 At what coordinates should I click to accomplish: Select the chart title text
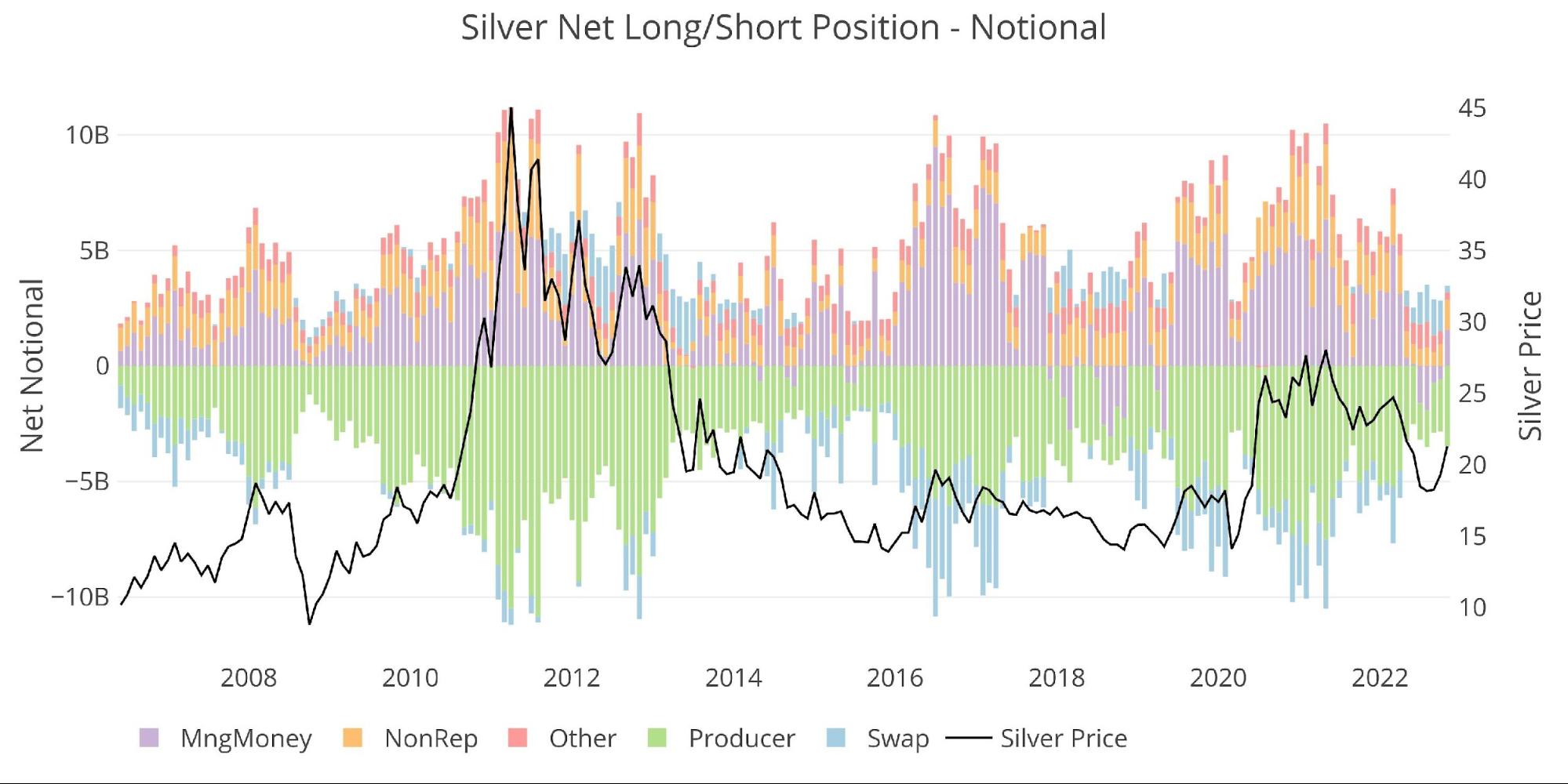tap(783, 27)
